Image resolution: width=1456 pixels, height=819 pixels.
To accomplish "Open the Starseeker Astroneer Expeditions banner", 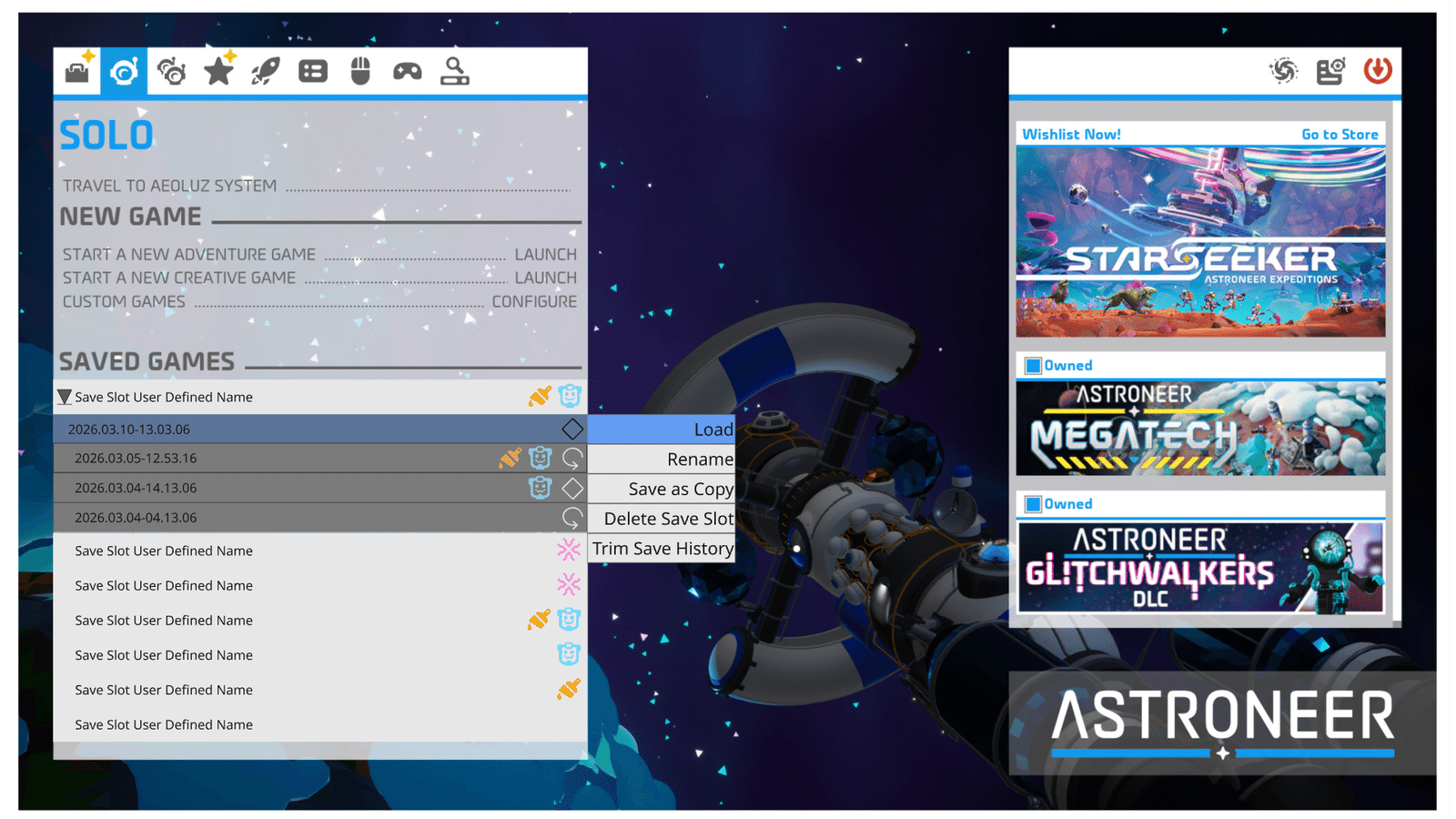I will coord(1200,242).
